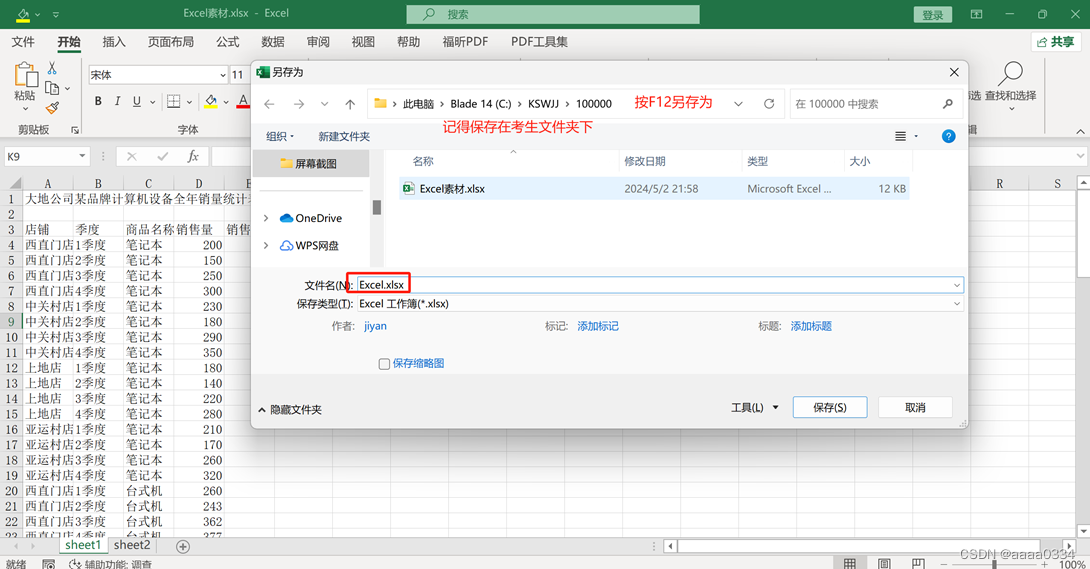
Task: Click the search magnifier in dialog
Action: tap(947, 104)
